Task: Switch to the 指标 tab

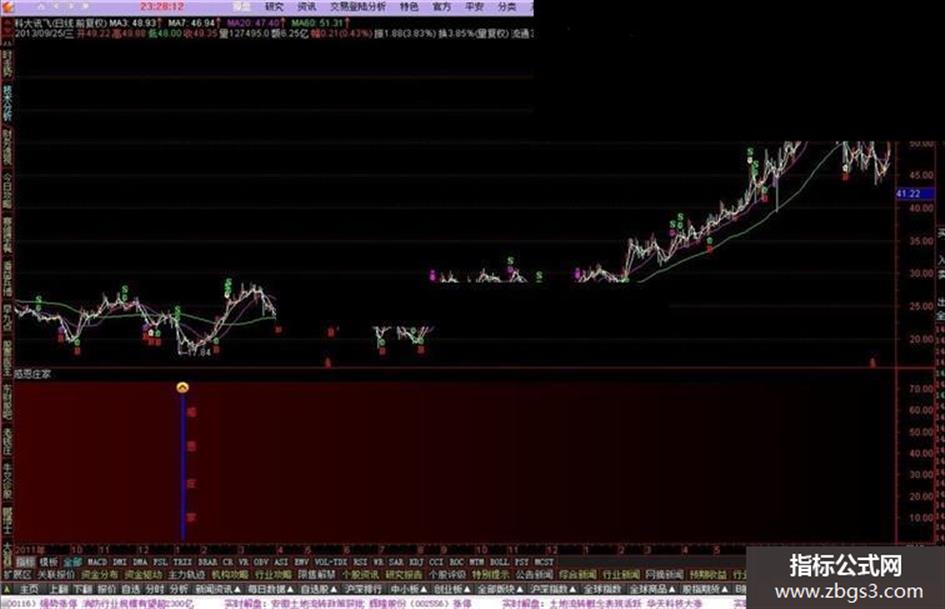Action: 25,562
